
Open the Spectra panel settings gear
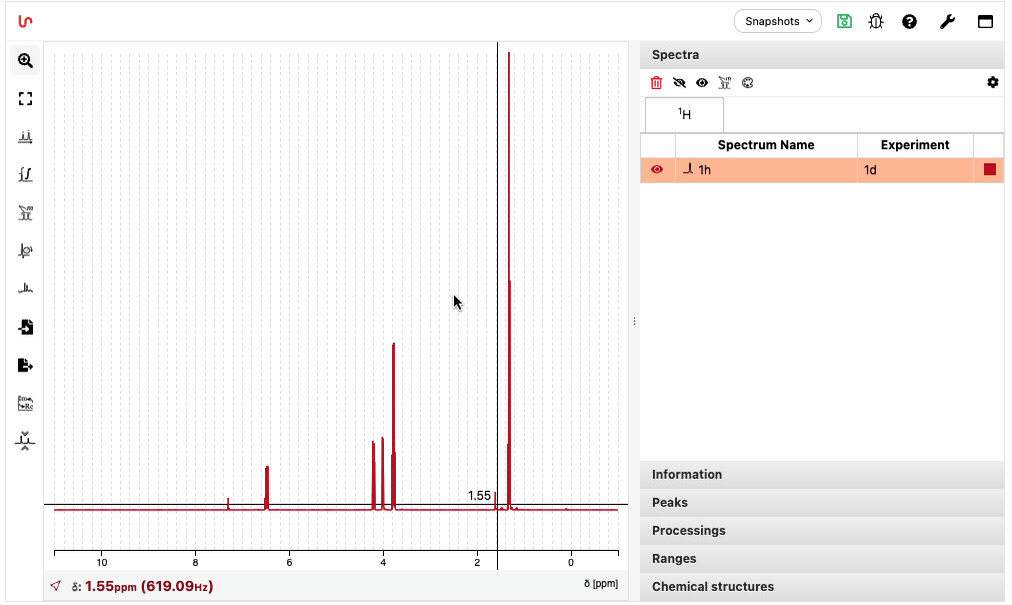[992, 82]
